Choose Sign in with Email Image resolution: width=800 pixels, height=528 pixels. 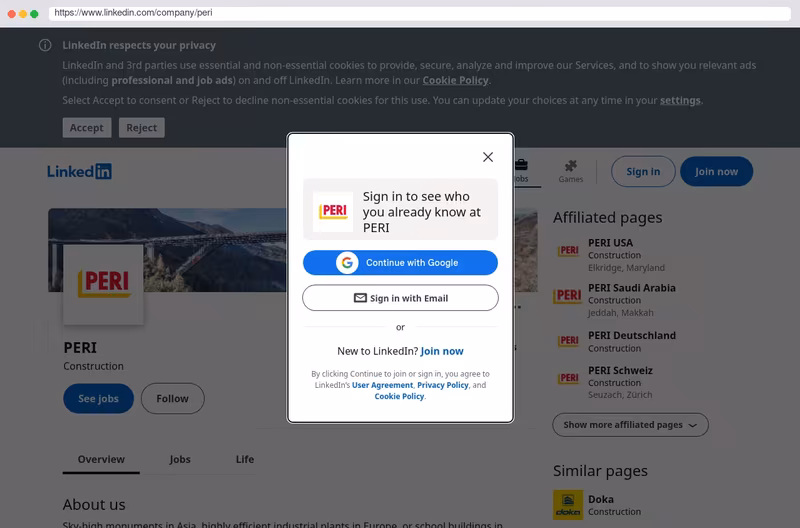(x=401, y=298)
